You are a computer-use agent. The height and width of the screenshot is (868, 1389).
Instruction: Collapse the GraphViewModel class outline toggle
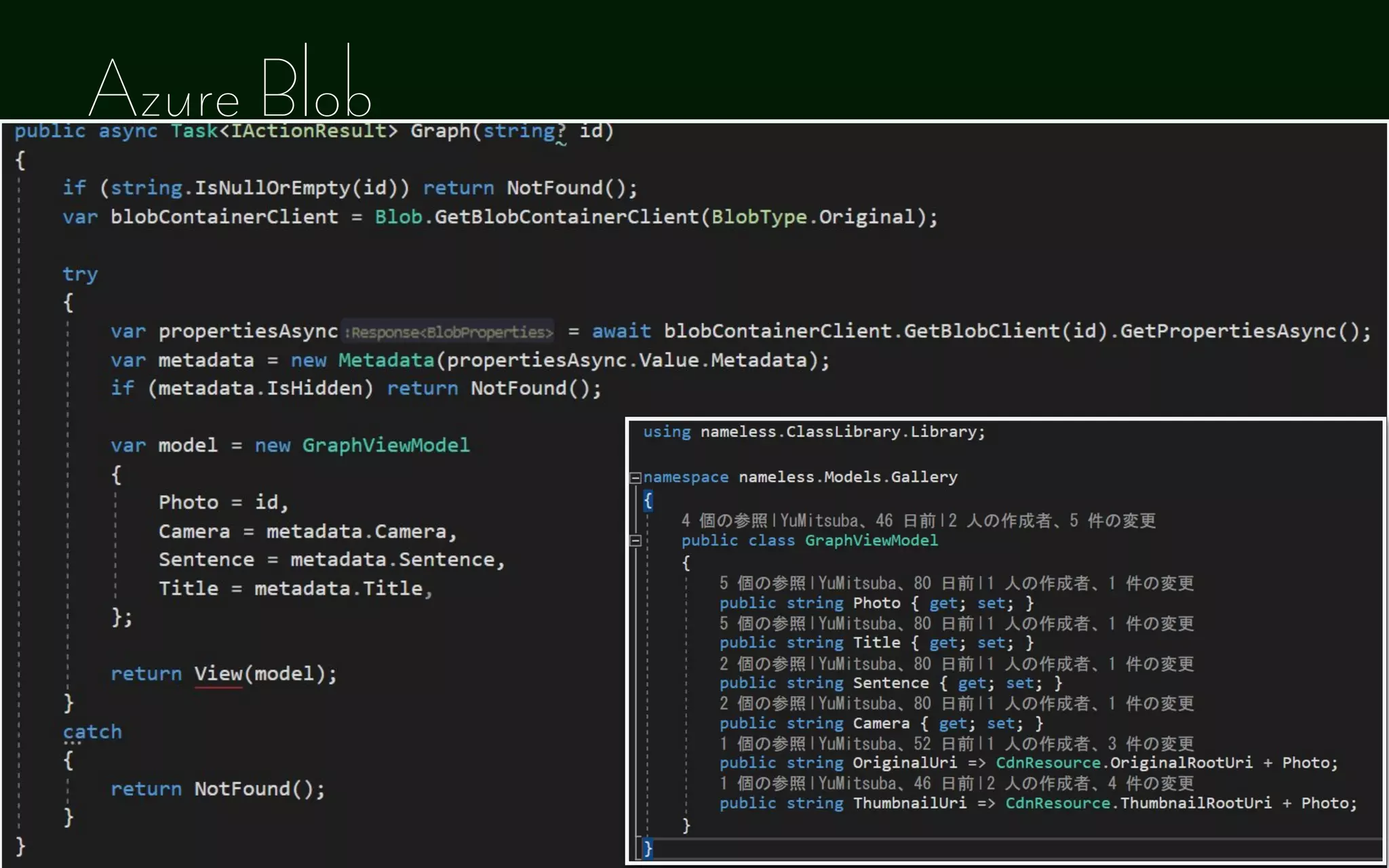click(635, 541)
